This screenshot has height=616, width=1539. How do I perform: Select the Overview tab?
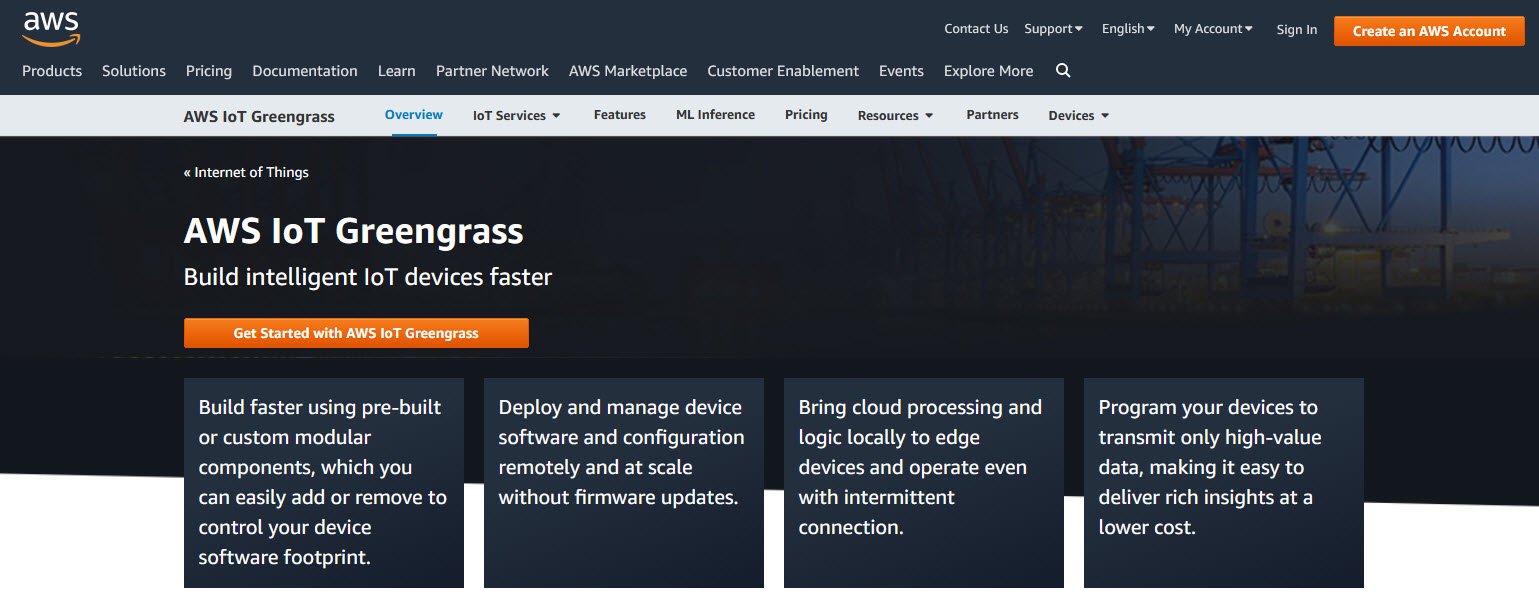pos(414,115)
